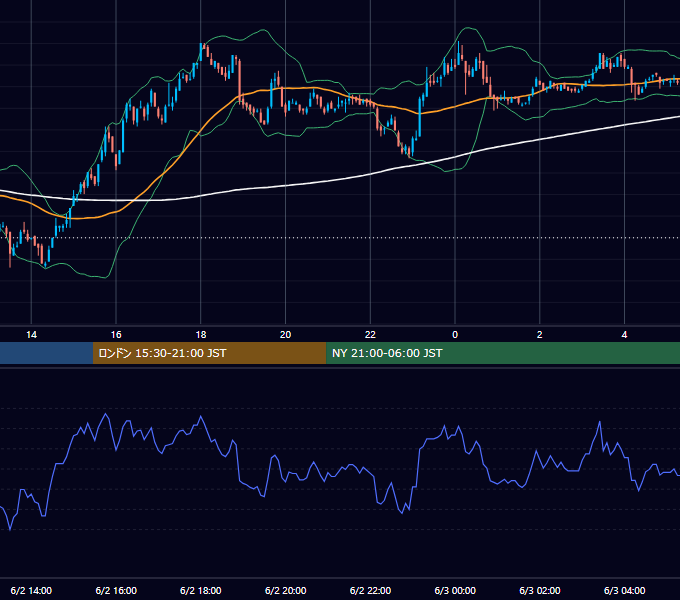Click the hour label 4 on chart axis

pyautogui.click(x=624, y=335)
